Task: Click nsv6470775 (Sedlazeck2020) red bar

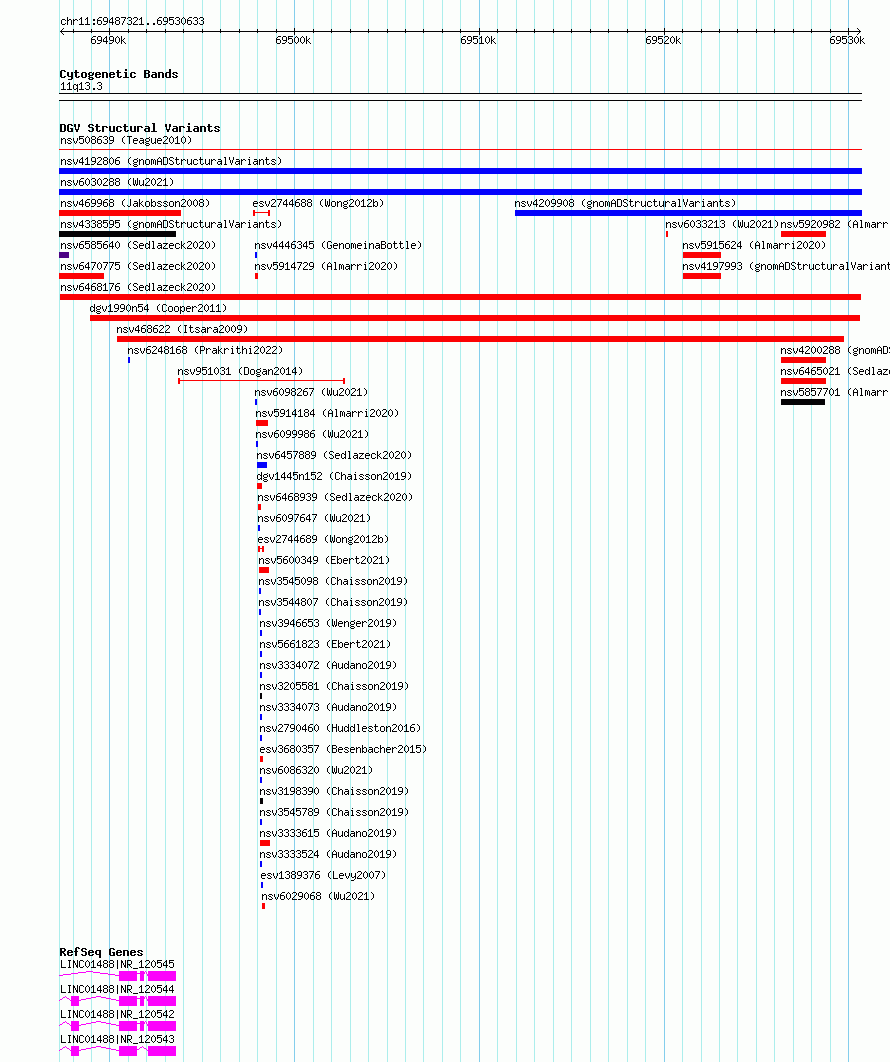Action: [81, 276]
